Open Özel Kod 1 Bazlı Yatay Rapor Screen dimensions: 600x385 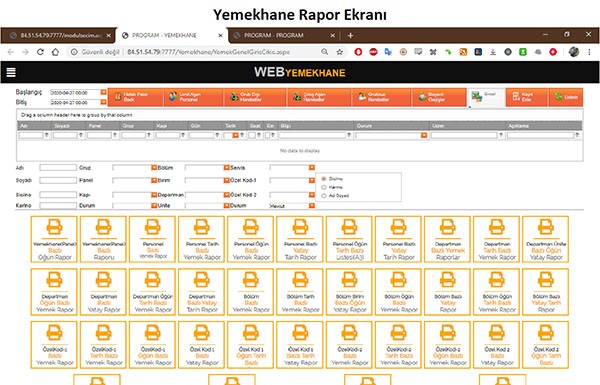click(202, 345)
